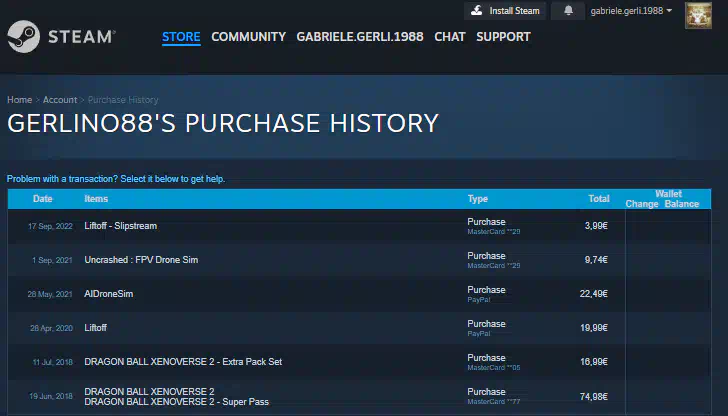Image resolution: width=728 pixels, height=416 pixels.
Task: Click the MasterCard **77 payment label
Action: [494, 402]
